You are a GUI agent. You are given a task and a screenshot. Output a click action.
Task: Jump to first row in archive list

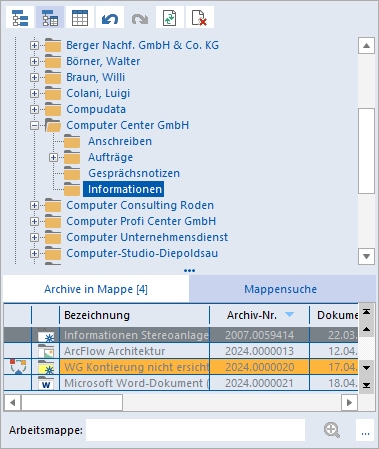[366, 312]
